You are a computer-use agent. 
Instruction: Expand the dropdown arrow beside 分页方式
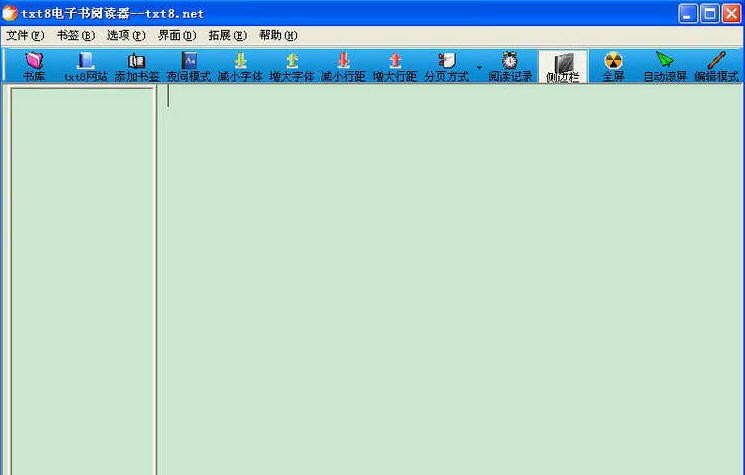click(479, 67)
